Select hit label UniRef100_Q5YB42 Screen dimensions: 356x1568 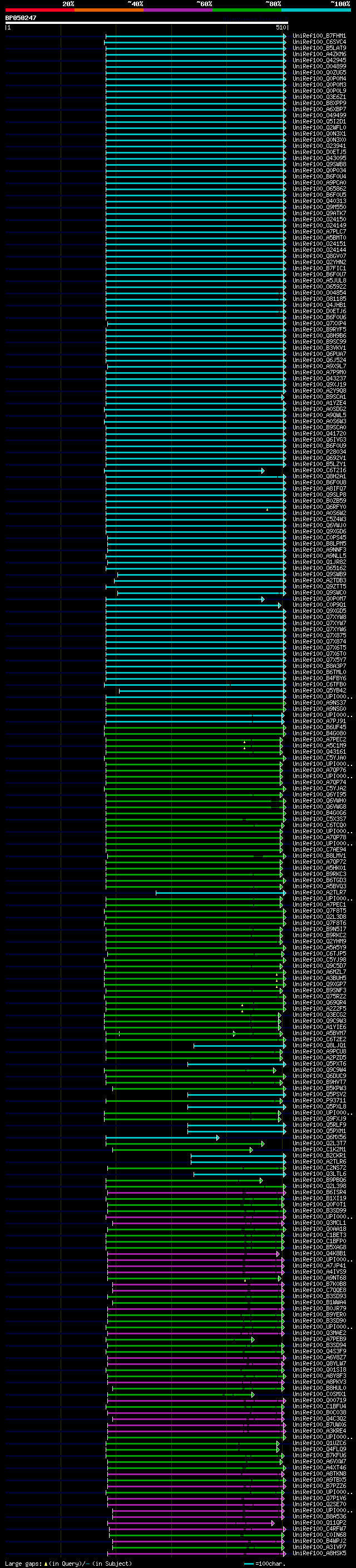click(x=319, y=691)
